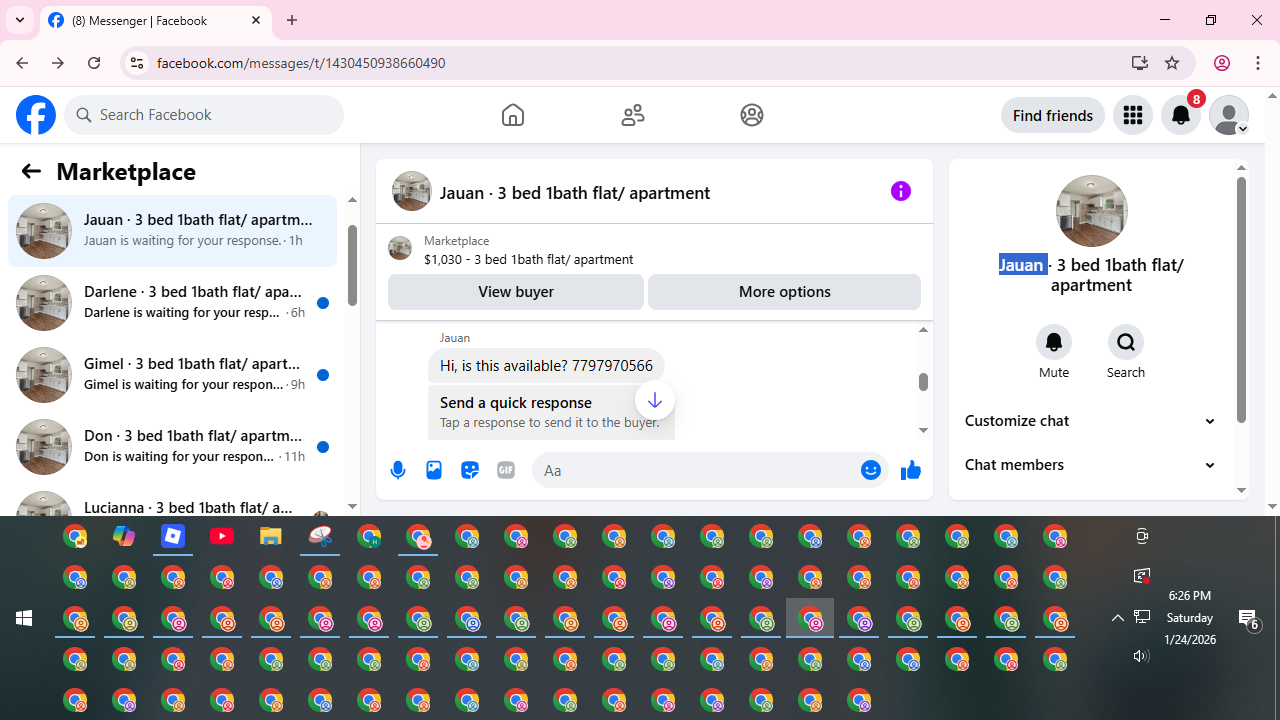Open the taskbar volume icon

[1141, 656]
